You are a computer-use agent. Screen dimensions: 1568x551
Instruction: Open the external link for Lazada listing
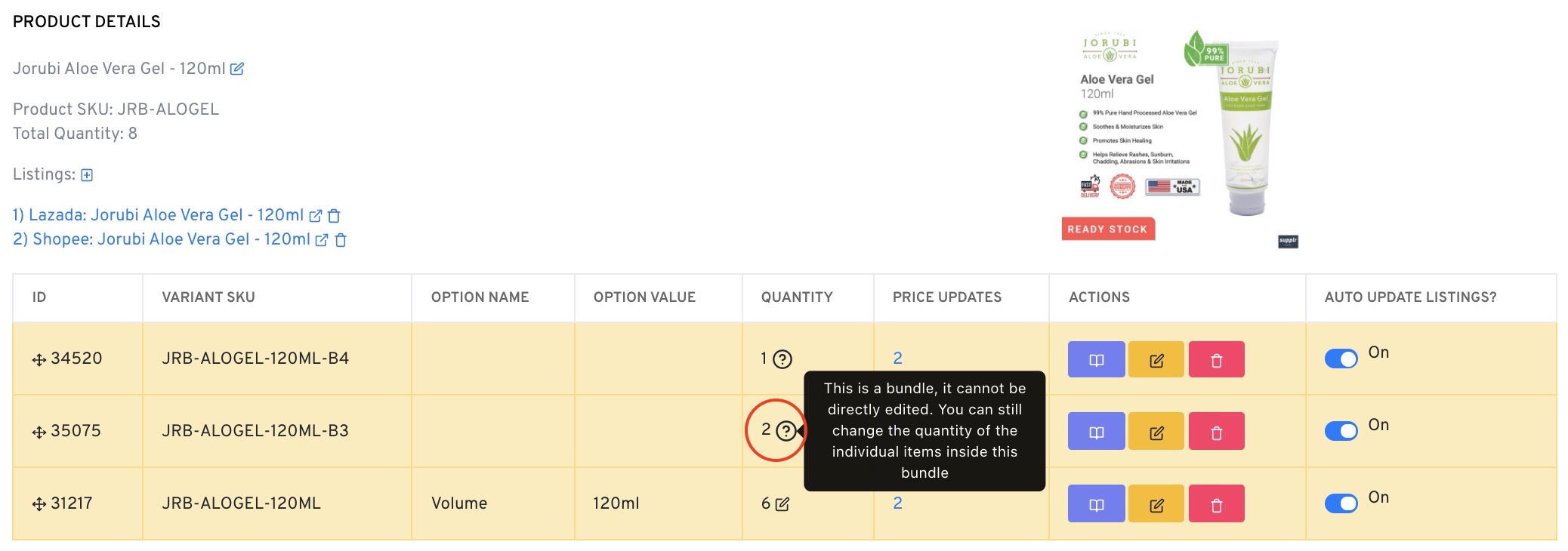point(316,215)
